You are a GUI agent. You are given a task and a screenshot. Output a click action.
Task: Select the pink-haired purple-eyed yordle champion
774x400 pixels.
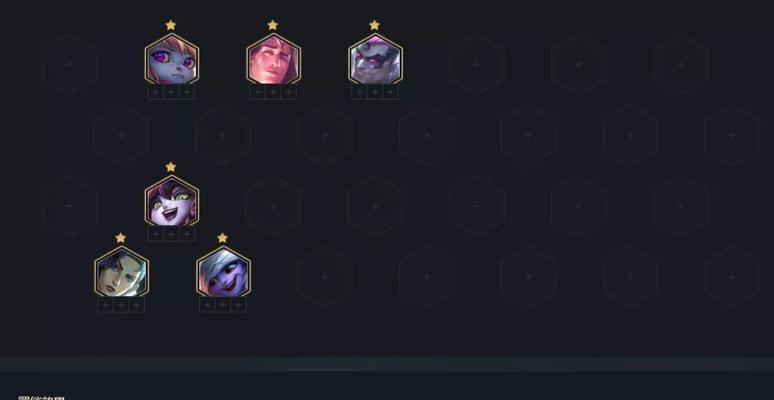coord(172,60)
